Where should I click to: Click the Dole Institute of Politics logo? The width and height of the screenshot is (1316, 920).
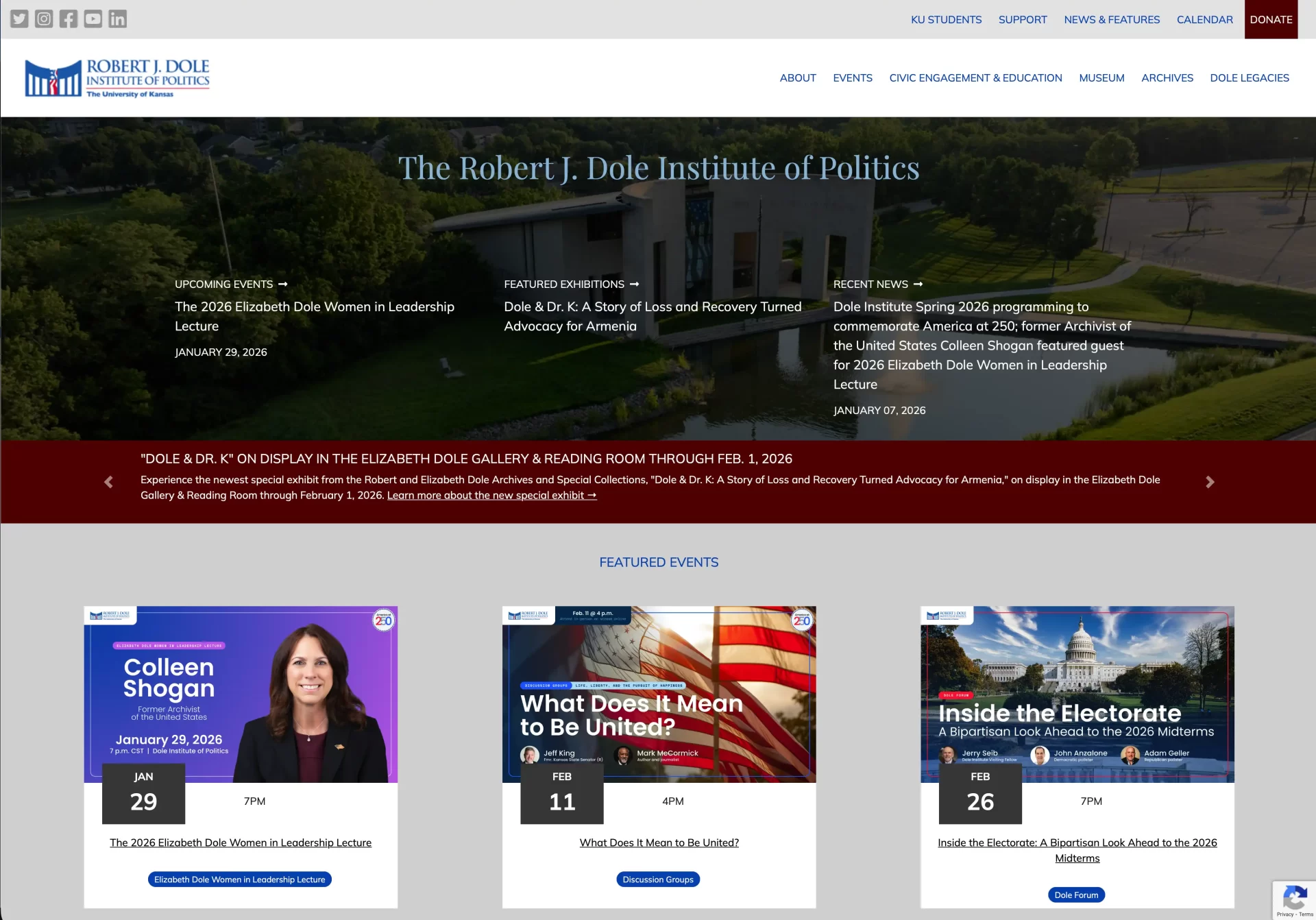click(x=117, y=77)
